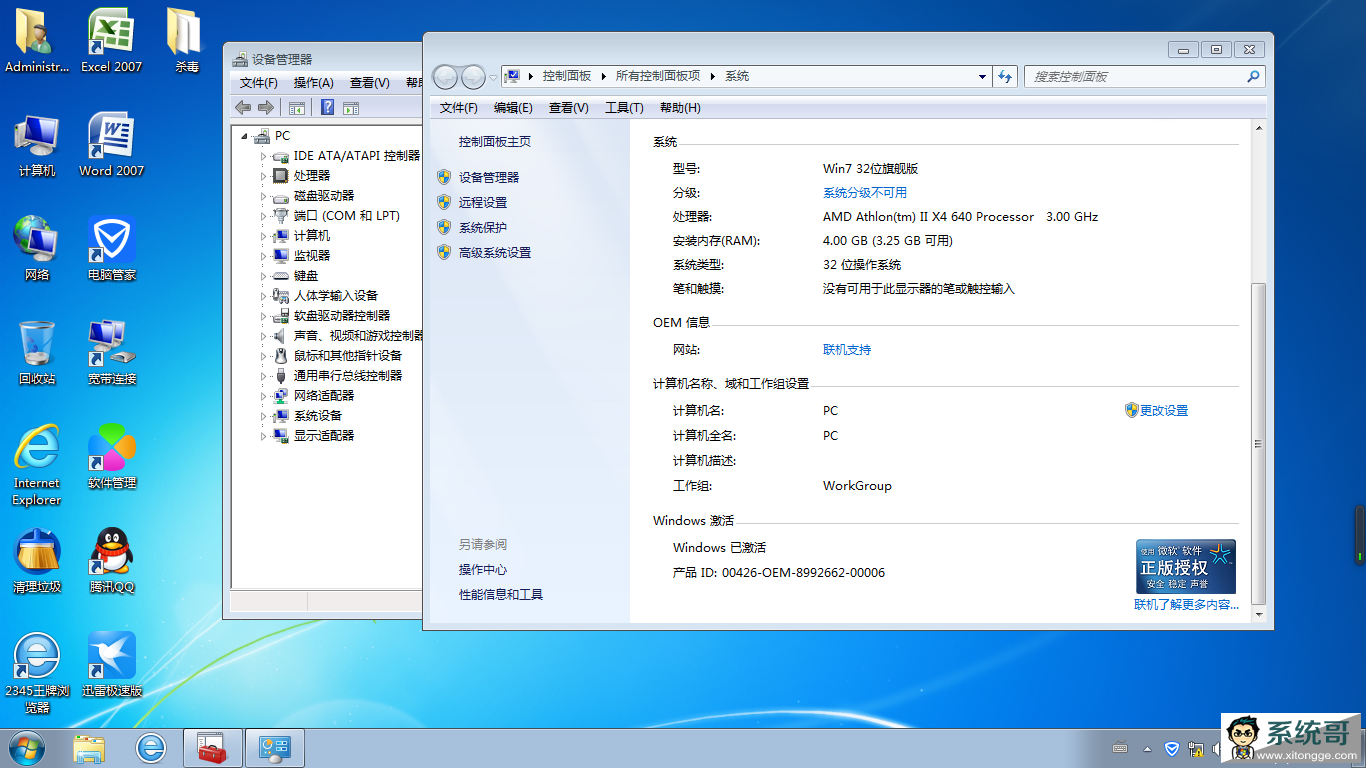The image size is (1366, 768).
Task: Click 控制面板主页 link
Action: [x=495, y=142]
